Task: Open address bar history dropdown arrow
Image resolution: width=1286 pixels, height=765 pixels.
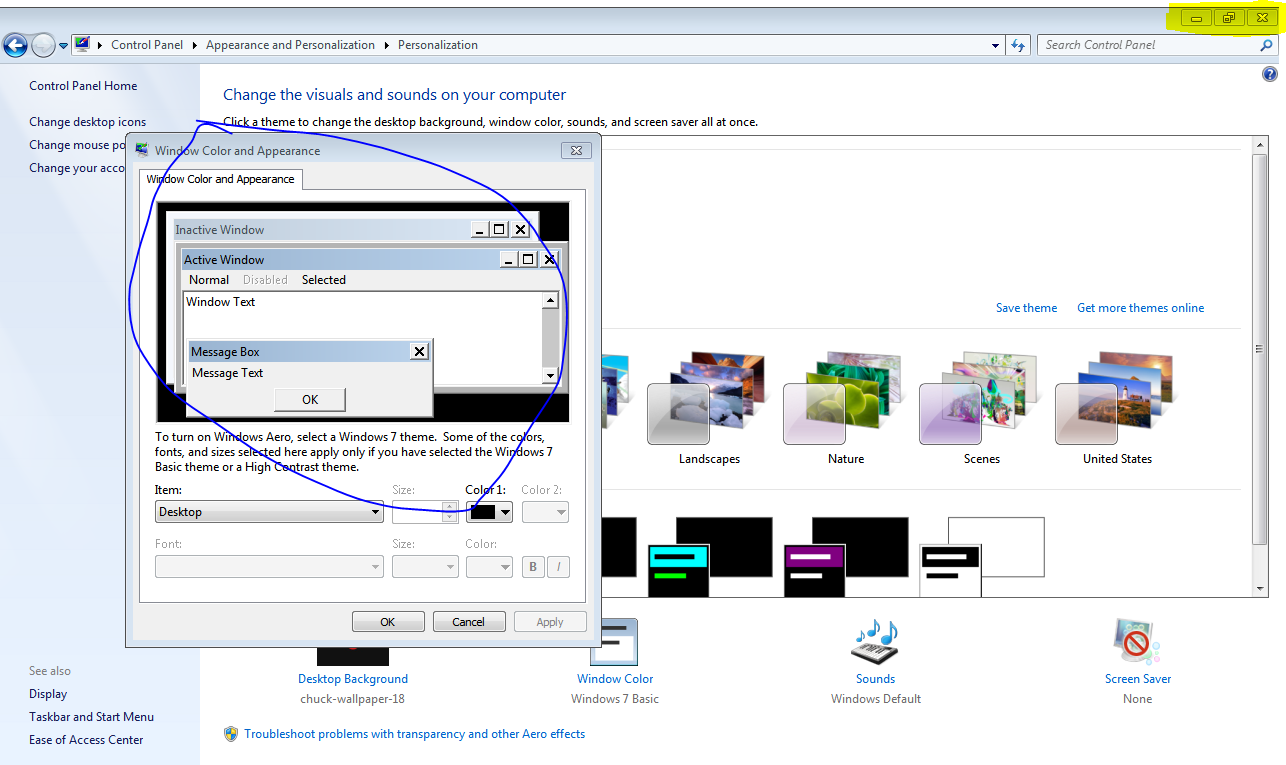Action: point(995,45)
